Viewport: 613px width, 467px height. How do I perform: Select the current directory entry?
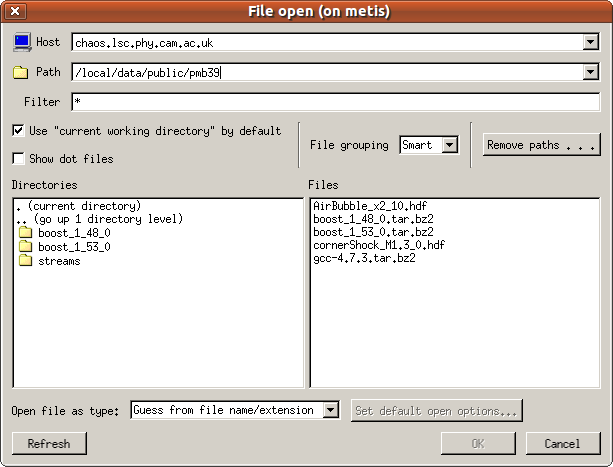point(78,206)
